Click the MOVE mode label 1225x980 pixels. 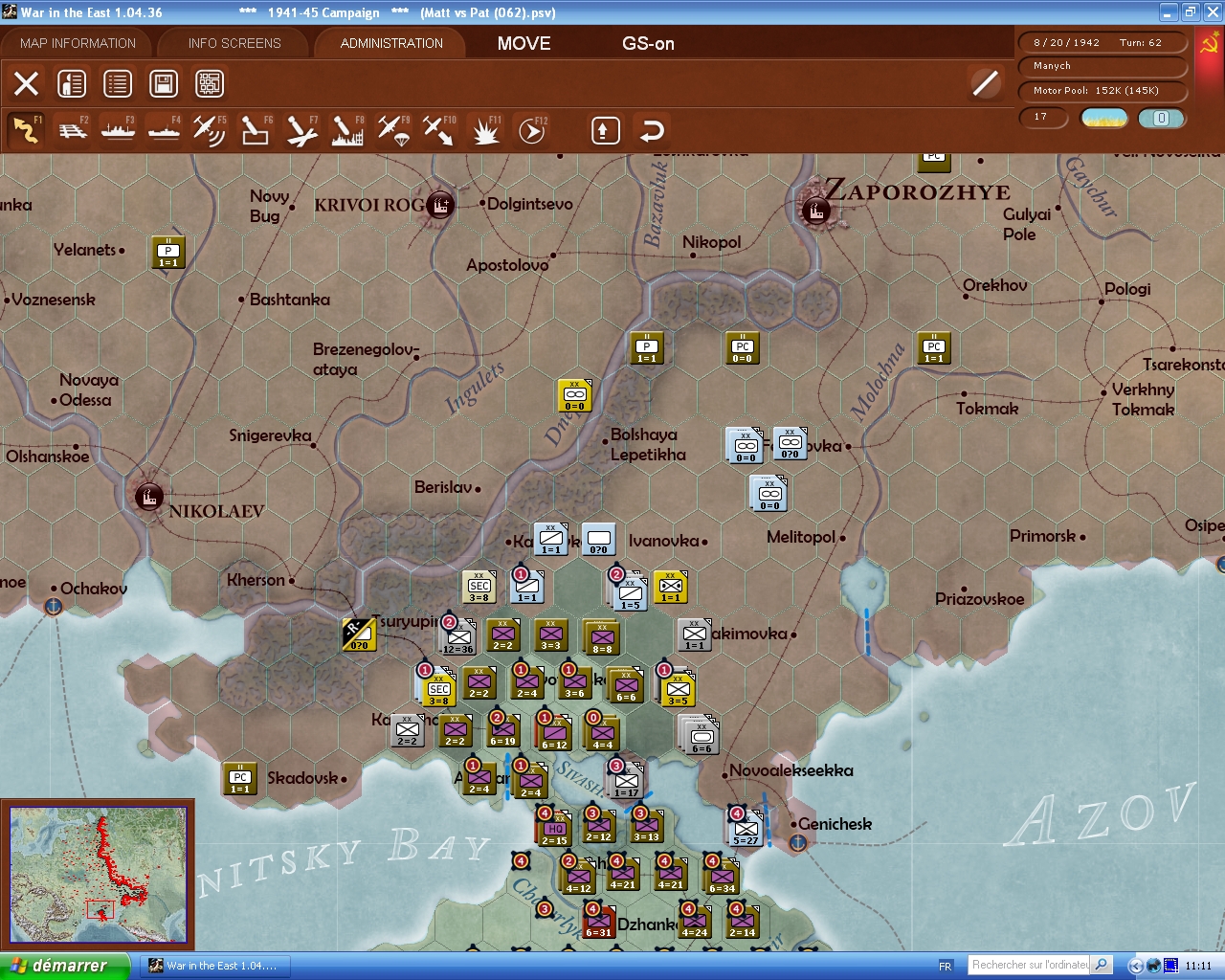coord(523,43)
